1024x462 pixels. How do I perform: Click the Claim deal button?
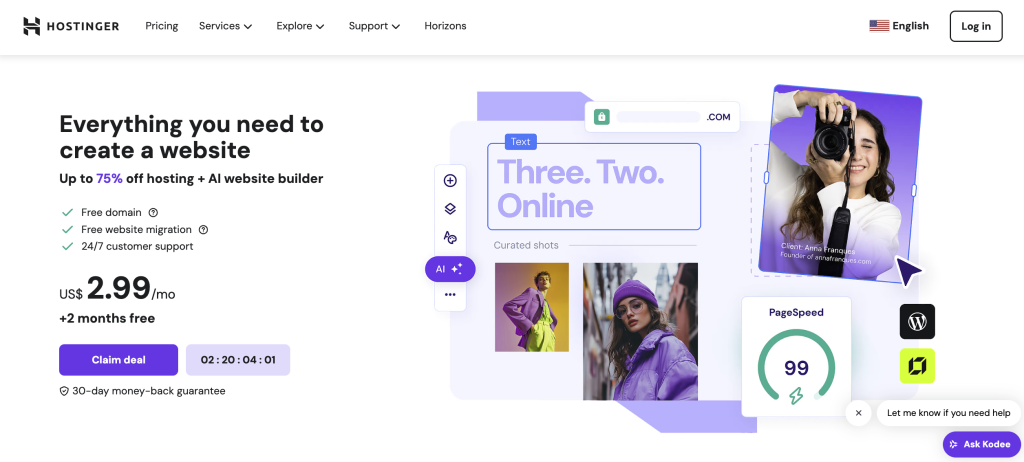coord(118,360)
